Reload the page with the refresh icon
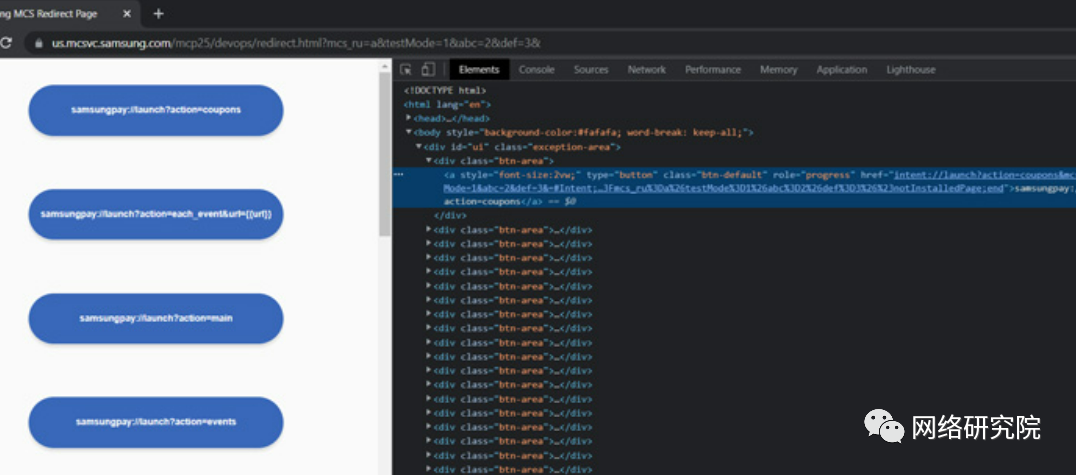The width and height of the screenshot is (1076, 475). pos(5,43)
